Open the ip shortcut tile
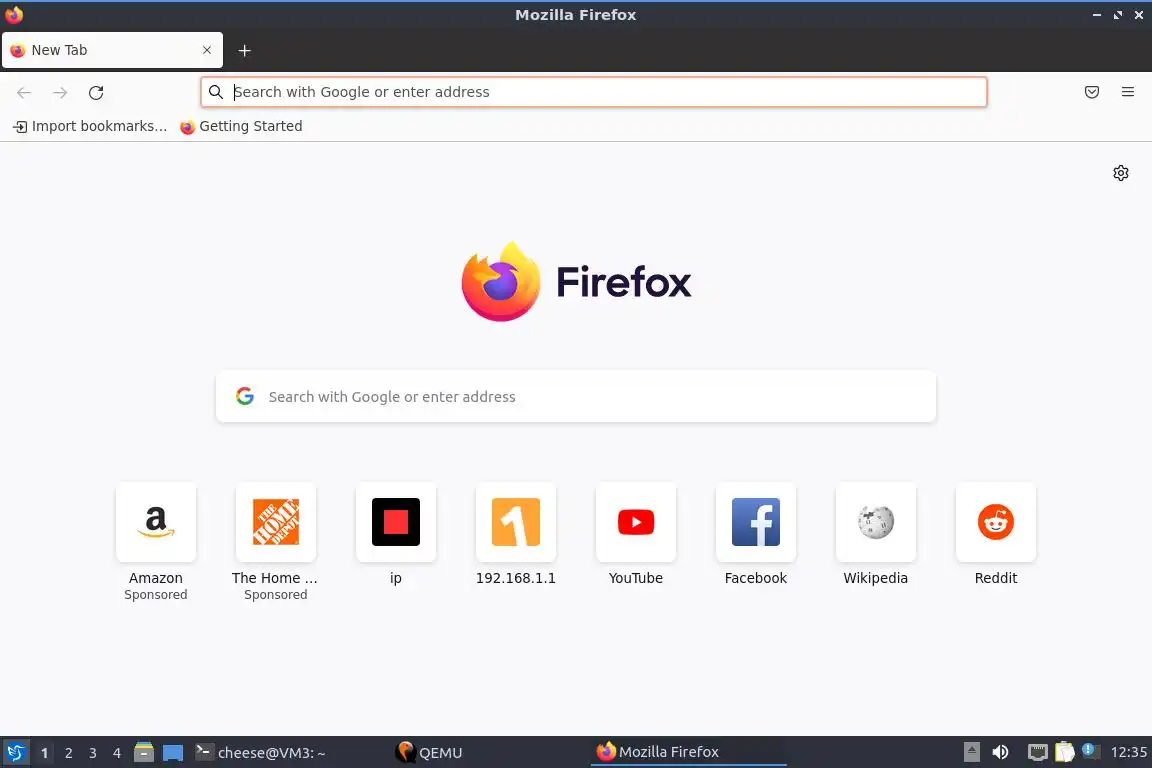Screen dimensions: 1152x768 [x=395, y=522]
